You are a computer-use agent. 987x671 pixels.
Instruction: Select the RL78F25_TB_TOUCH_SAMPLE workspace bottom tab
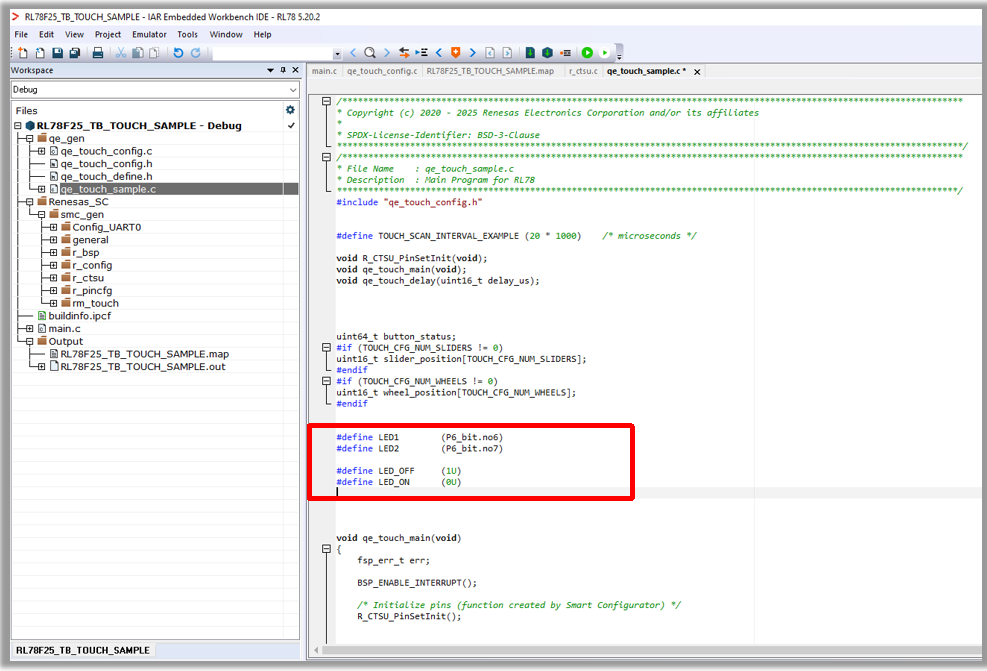point(82,650)
